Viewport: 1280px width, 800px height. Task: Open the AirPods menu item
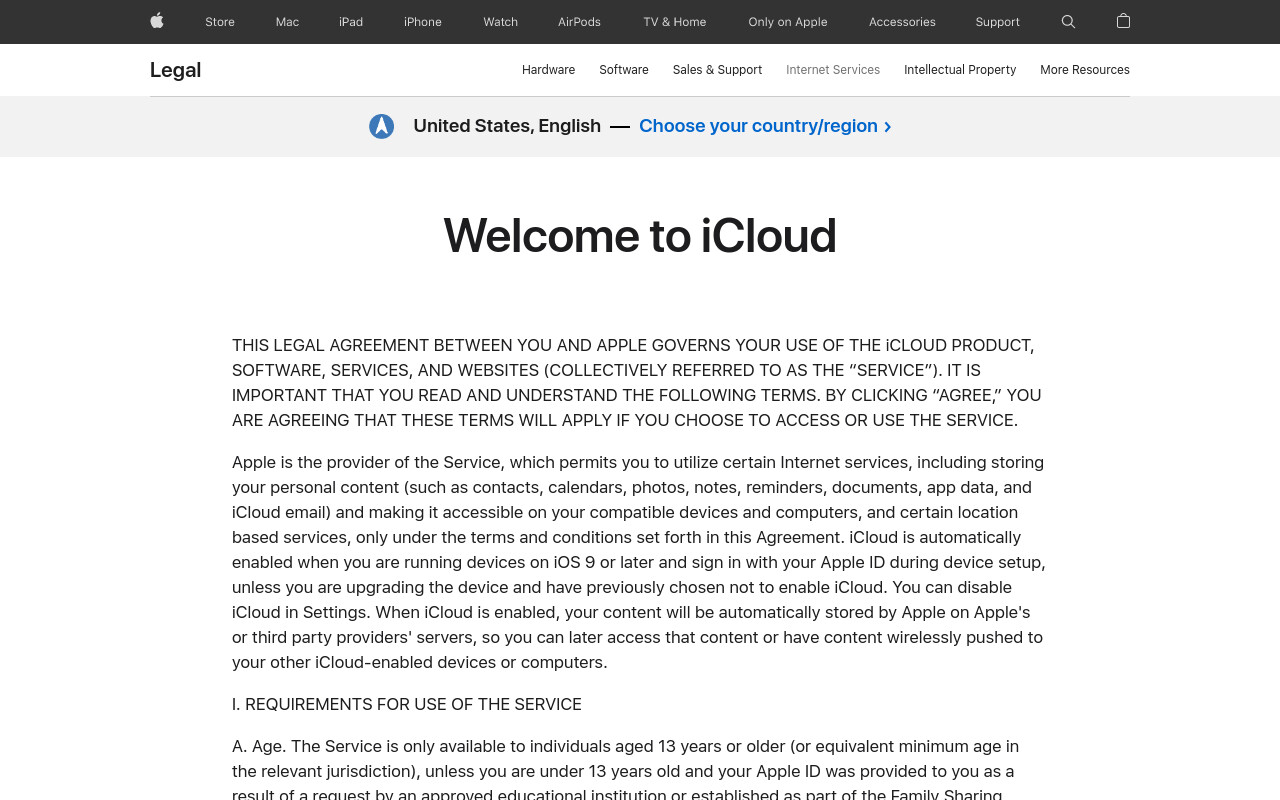tap(579, 22)
